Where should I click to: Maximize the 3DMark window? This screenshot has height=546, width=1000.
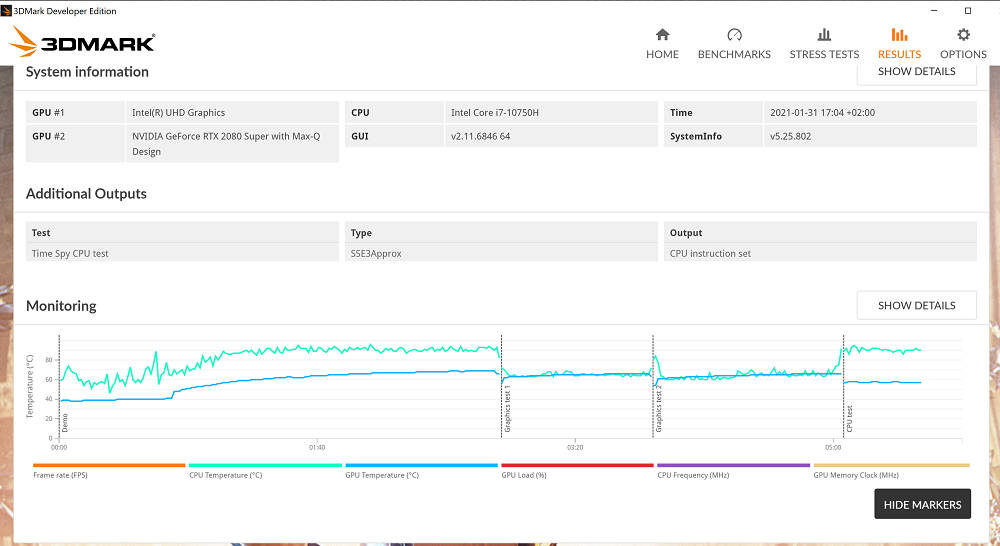(x=967, y=11)
